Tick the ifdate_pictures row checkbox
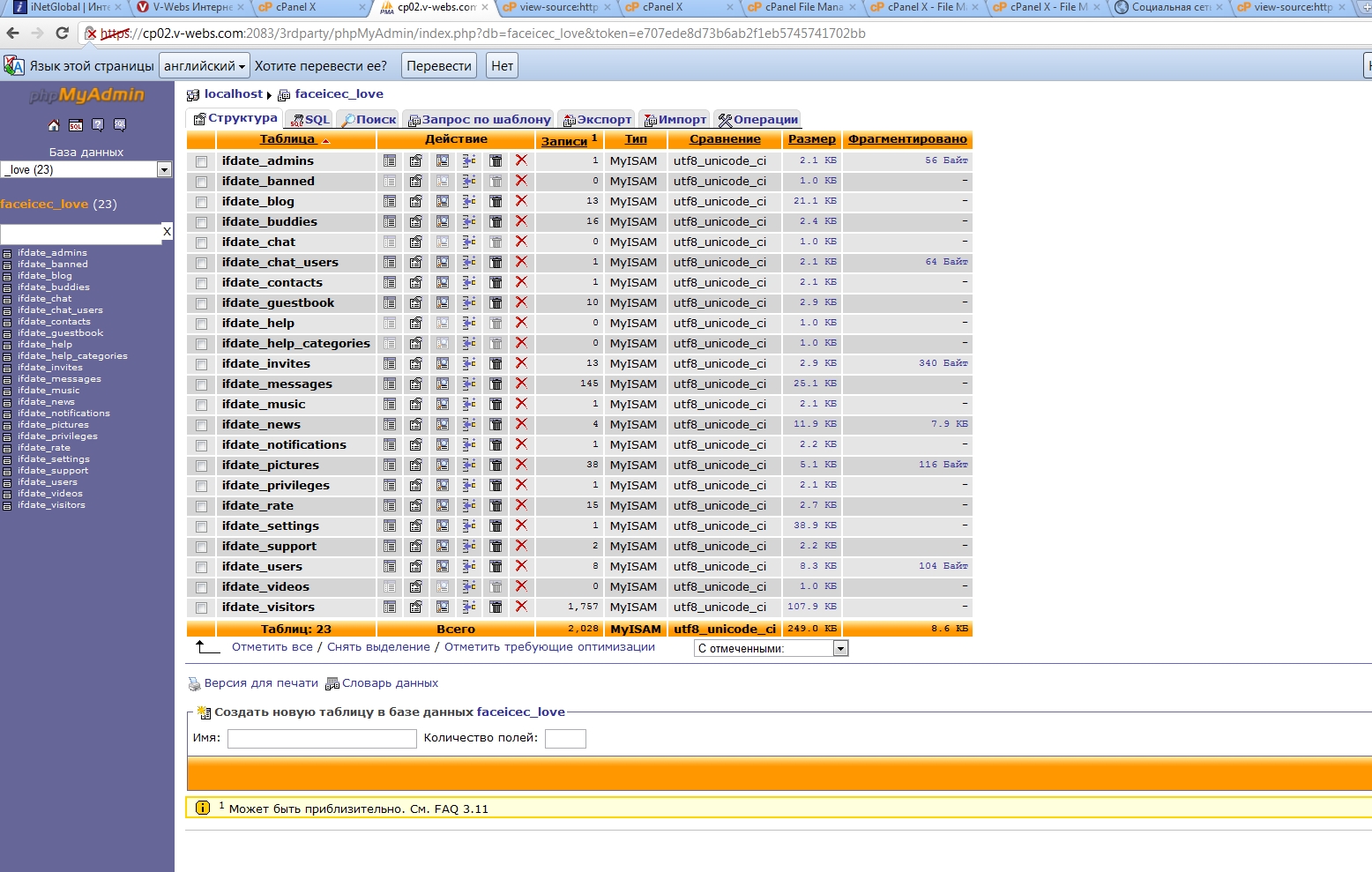 coord(202,466)
